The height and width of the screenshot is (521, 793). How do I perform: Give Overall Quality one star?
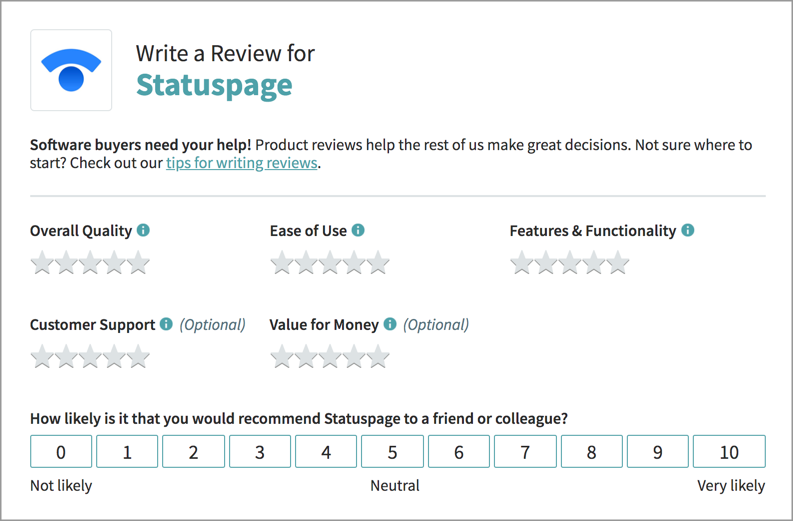click(42, 263)
